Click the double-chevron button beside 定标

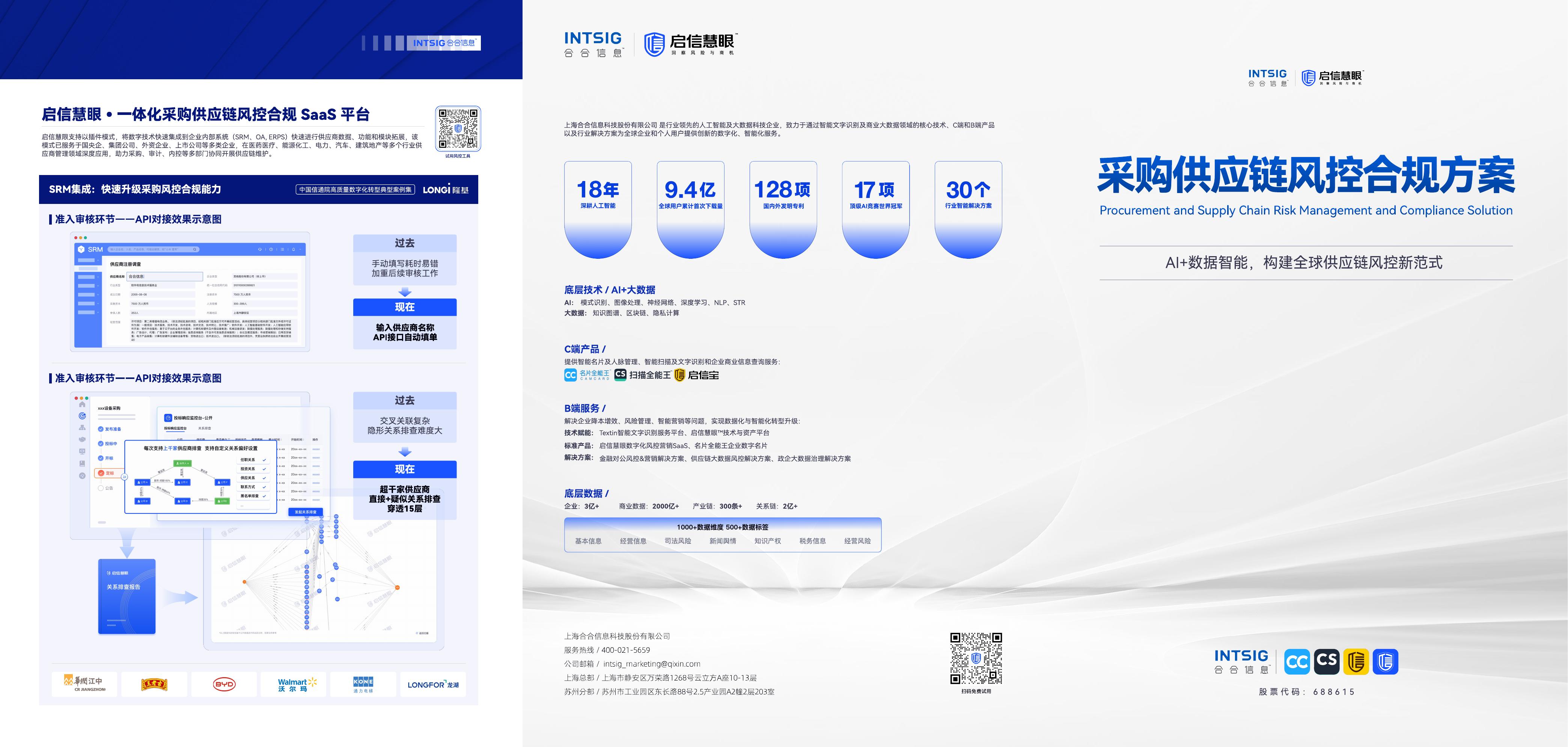pos(124,477)
